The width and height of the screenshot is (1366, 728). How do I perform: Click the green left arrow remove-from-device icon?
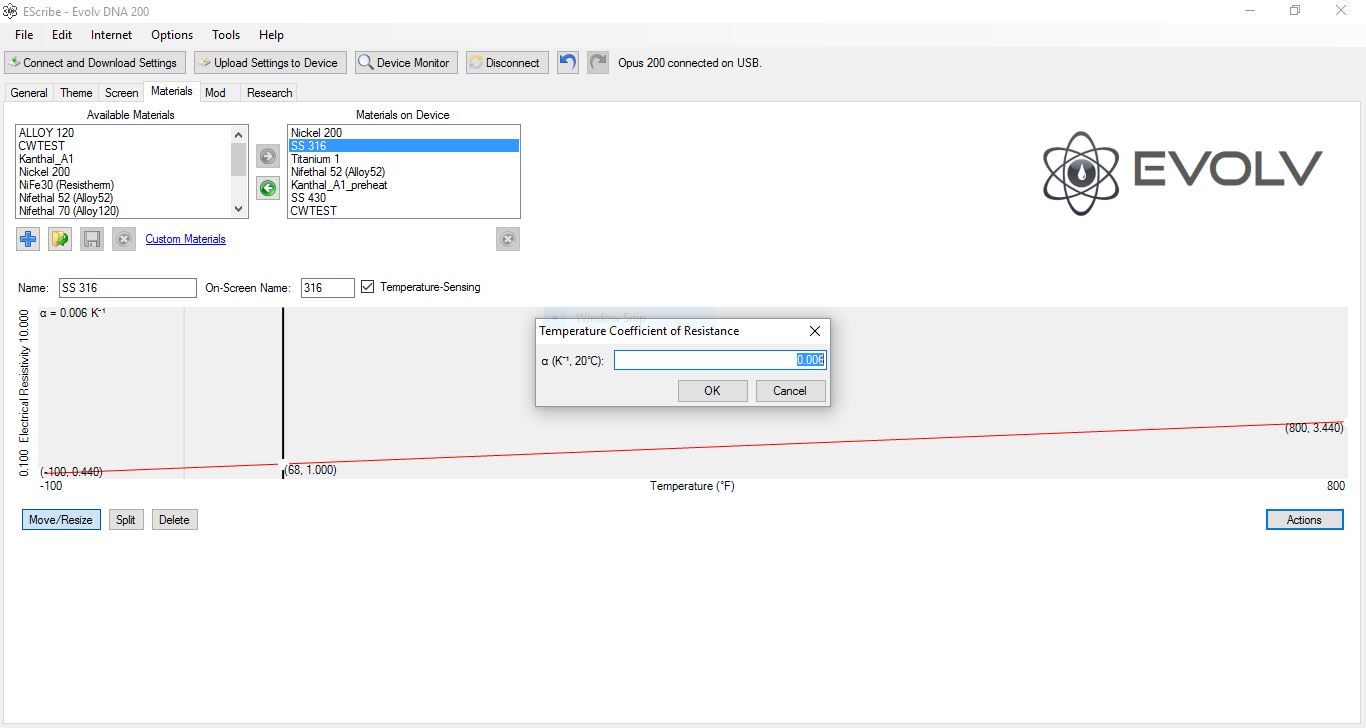[268, 187]
